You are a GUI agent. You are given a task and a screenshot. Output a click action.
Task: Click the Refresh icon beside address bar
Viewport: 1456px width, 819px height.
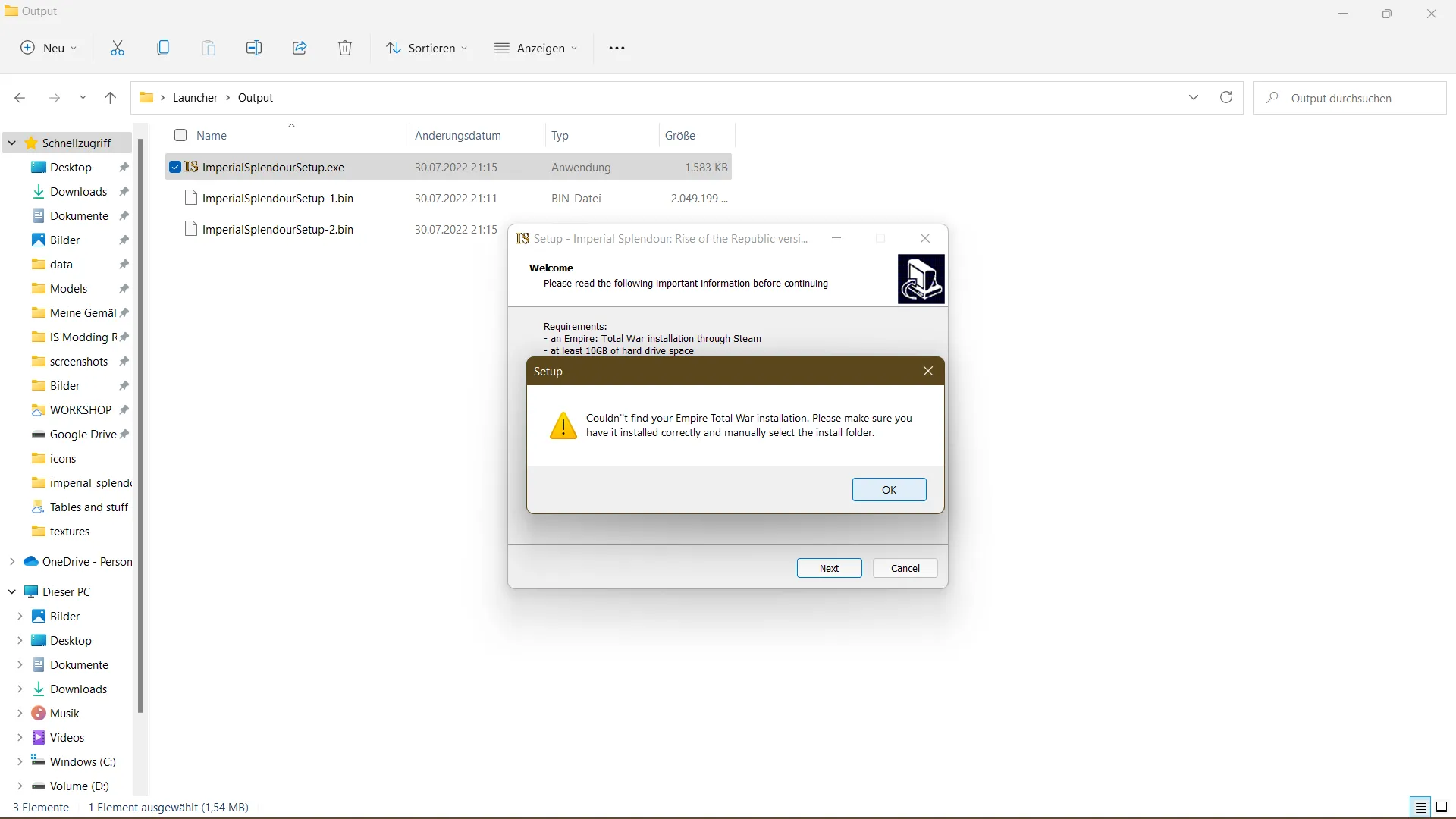click(1226, 97)
